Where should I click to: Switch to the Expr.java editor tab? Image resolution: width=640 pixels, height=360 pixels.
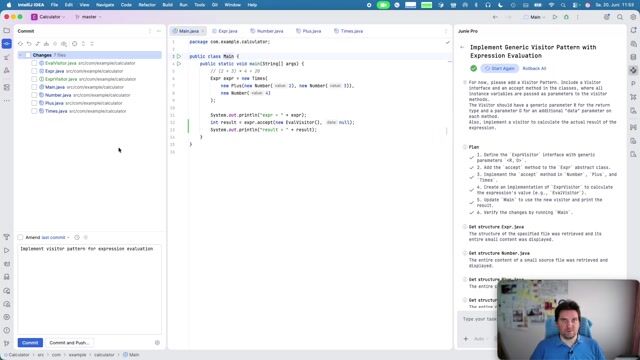click(x=225, y=31)
